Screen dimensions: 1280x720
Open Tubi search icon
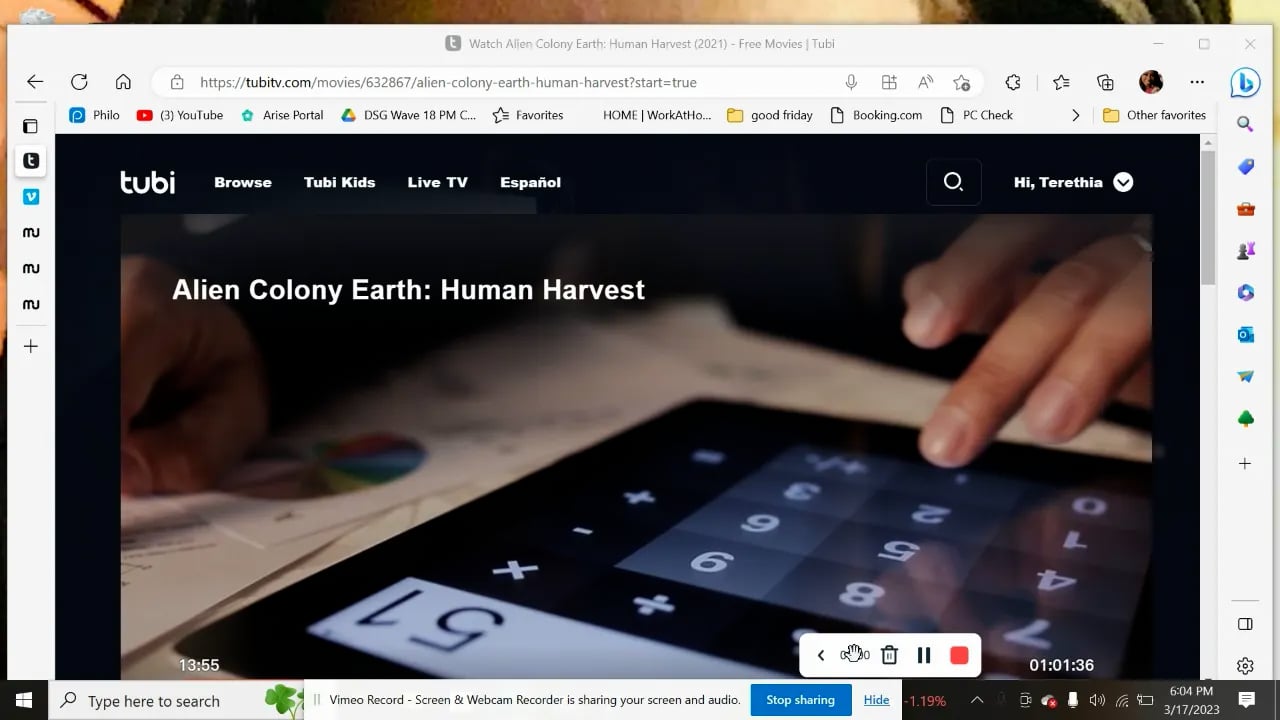coord(953,182)
